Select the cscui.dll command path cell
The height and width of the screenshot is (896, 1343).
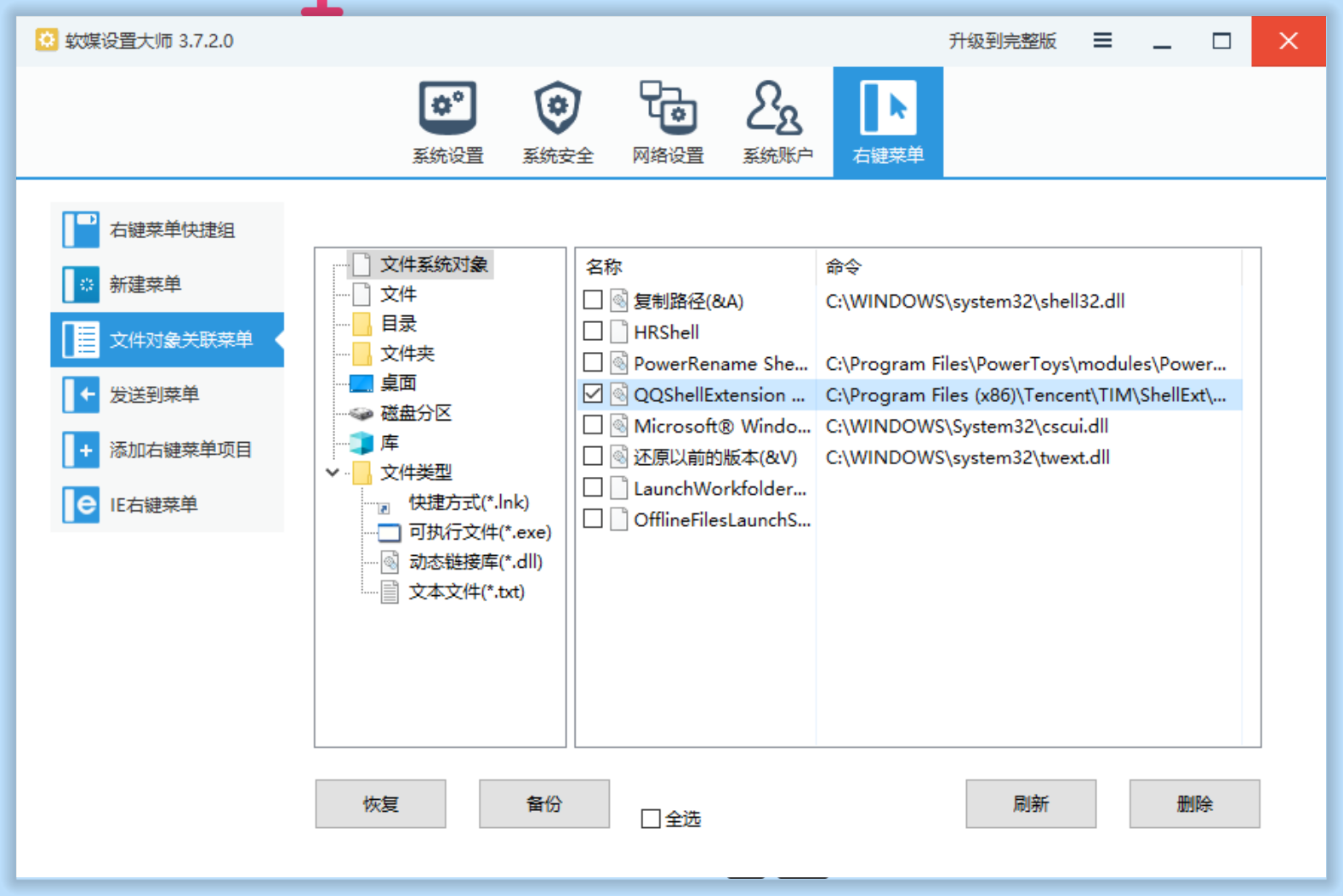click(x=967, y=426)
